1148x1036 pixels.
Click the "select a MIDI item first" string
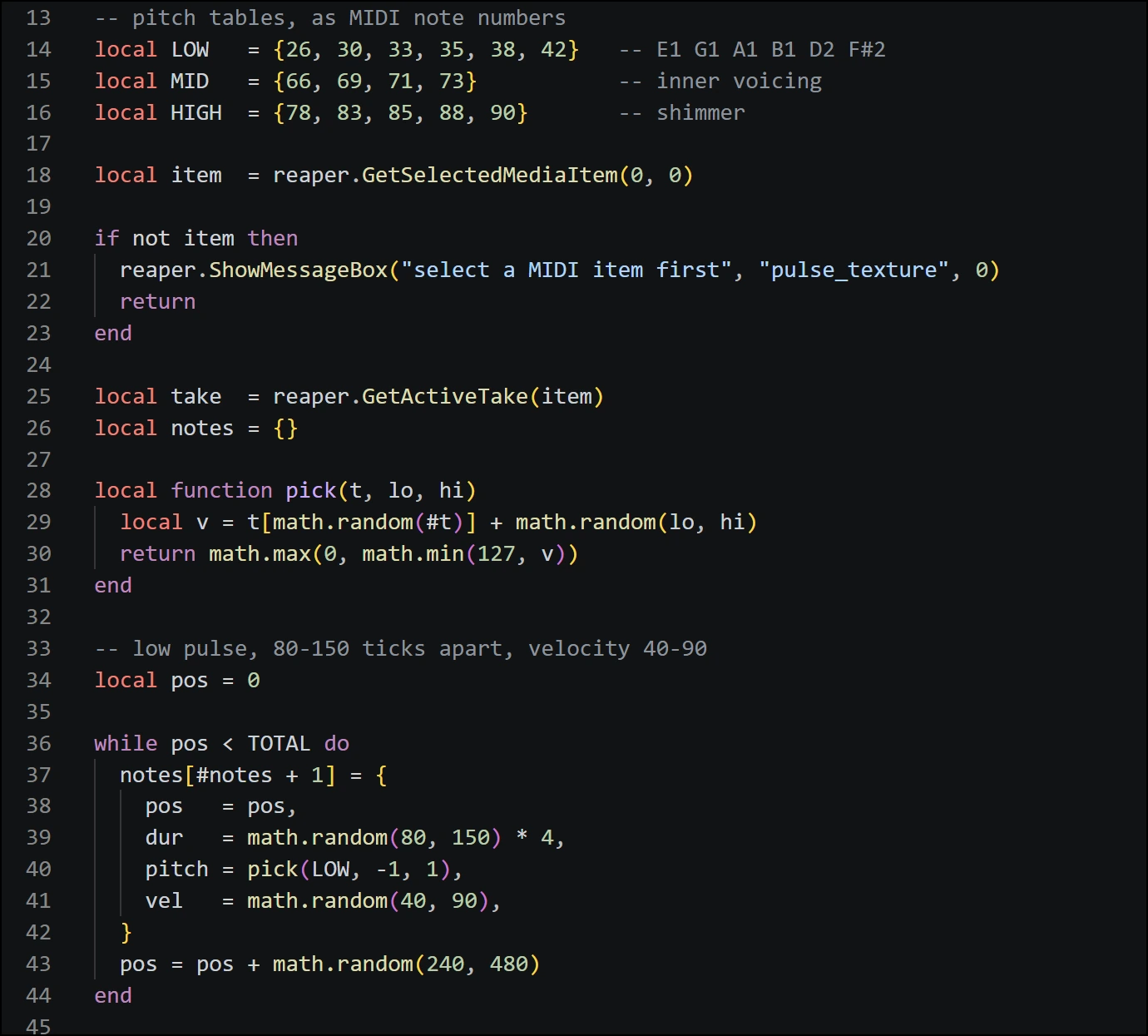(567, 270)
